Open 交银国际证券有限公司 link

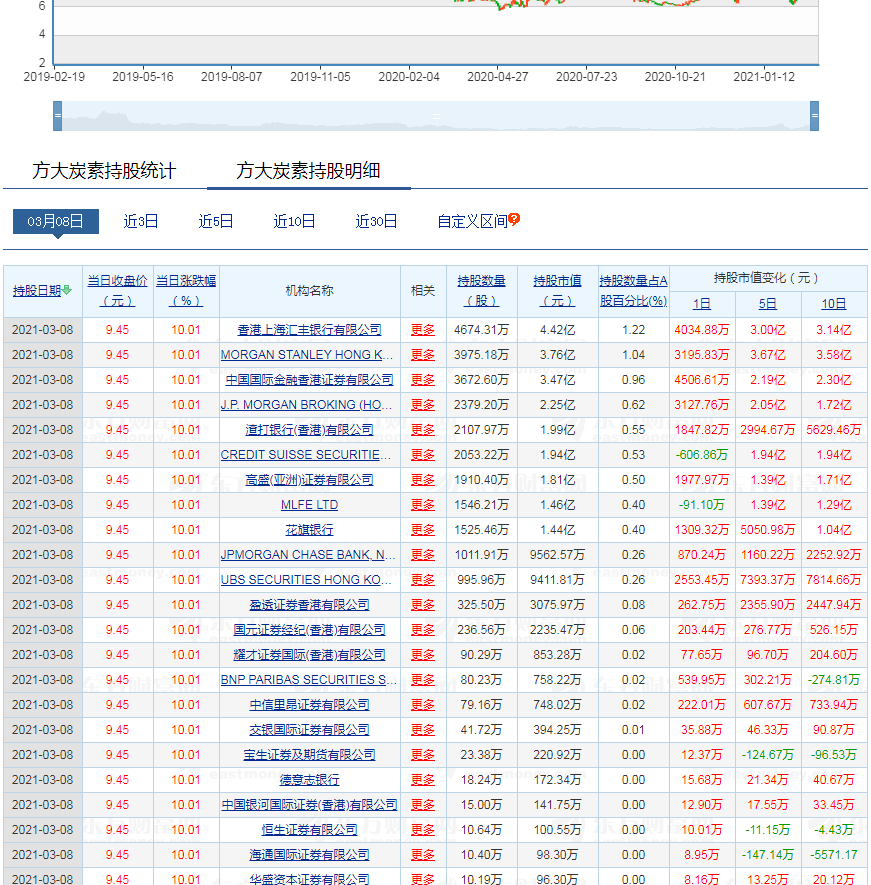tap(309, 730)
